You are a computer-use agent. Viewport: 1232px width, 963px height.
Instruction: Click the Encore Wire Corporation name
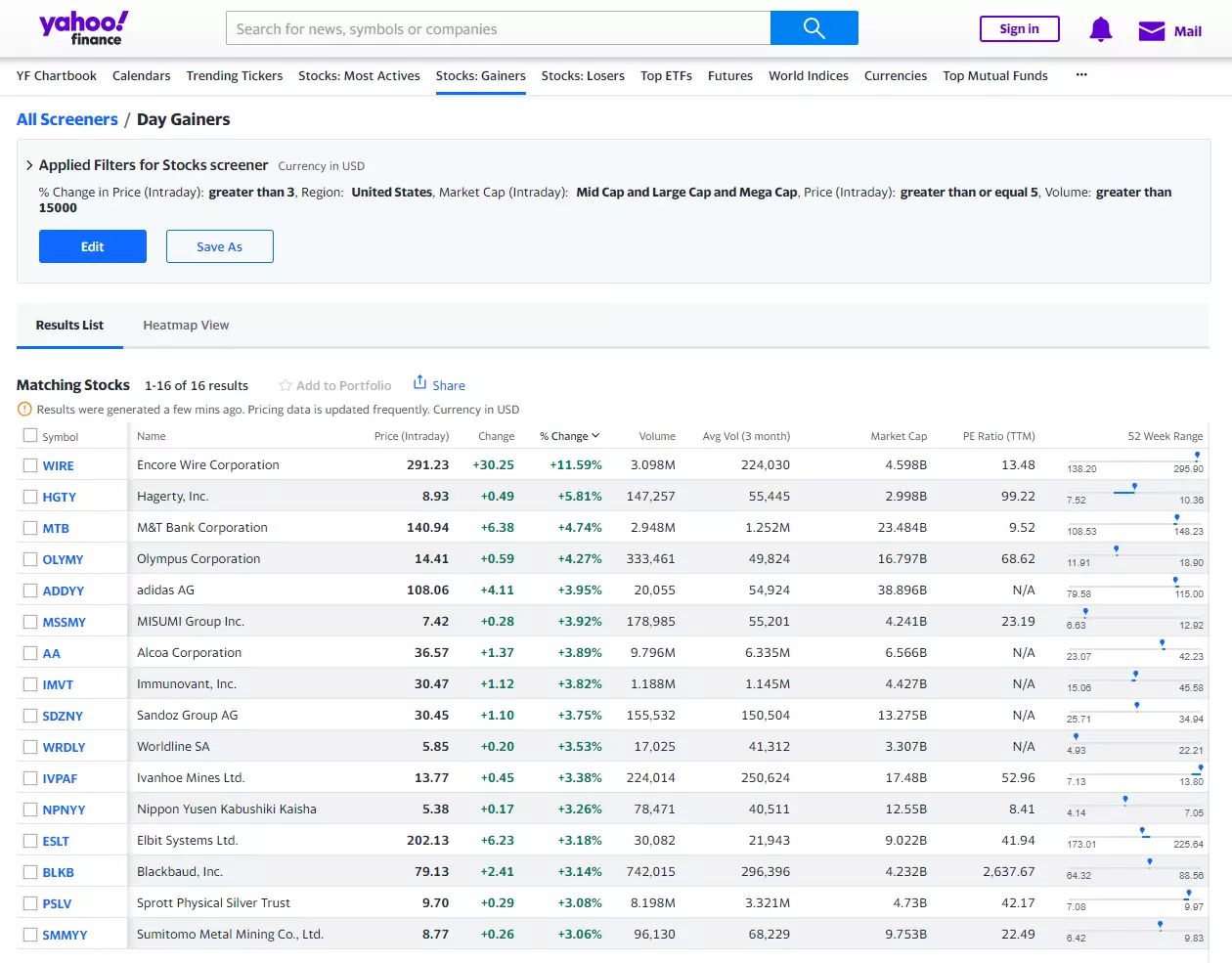(208, 464)
